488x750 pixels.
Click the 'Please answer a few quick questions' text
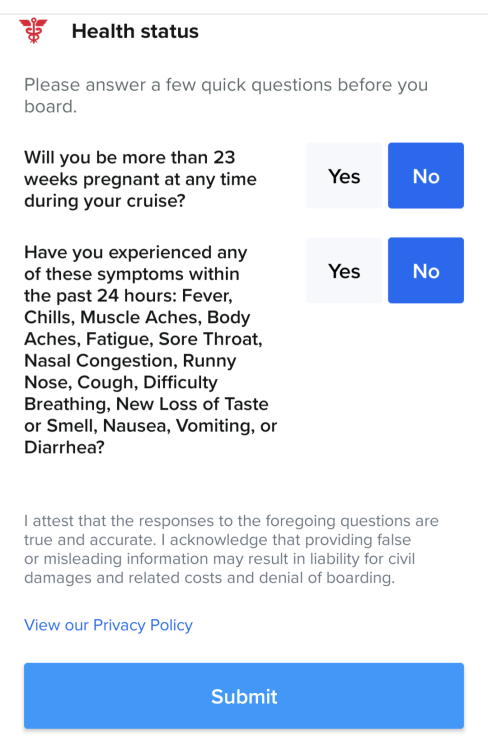coord(226,95)
